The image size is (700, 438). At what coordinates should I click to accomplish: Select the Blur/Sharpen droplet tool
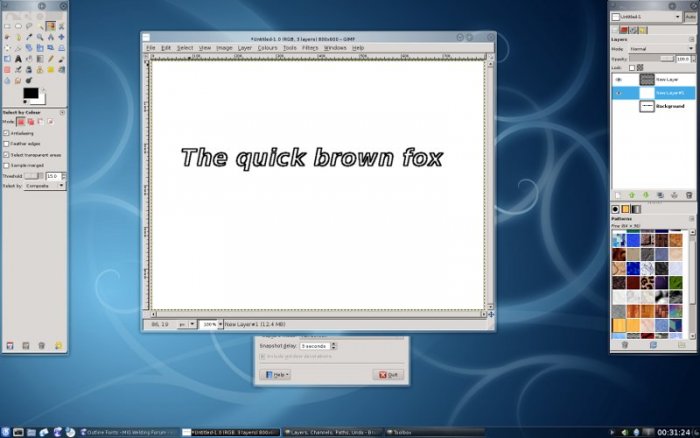point(7,81)
